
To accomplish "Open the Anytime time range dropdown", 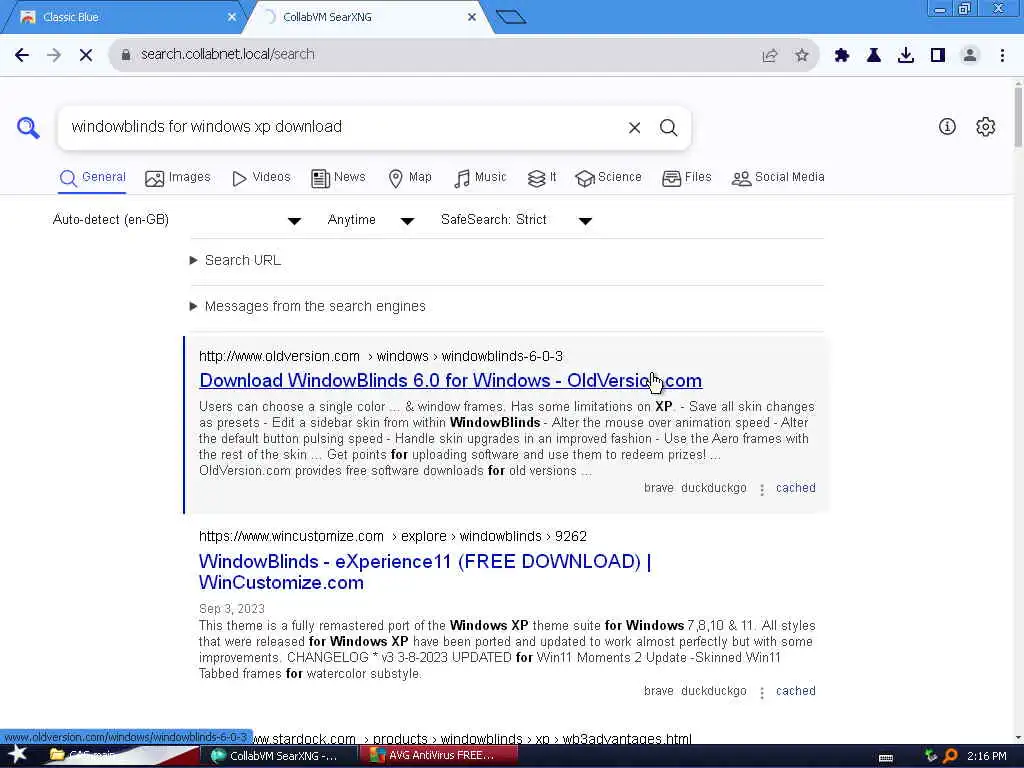I will click(x=370, y=220).
